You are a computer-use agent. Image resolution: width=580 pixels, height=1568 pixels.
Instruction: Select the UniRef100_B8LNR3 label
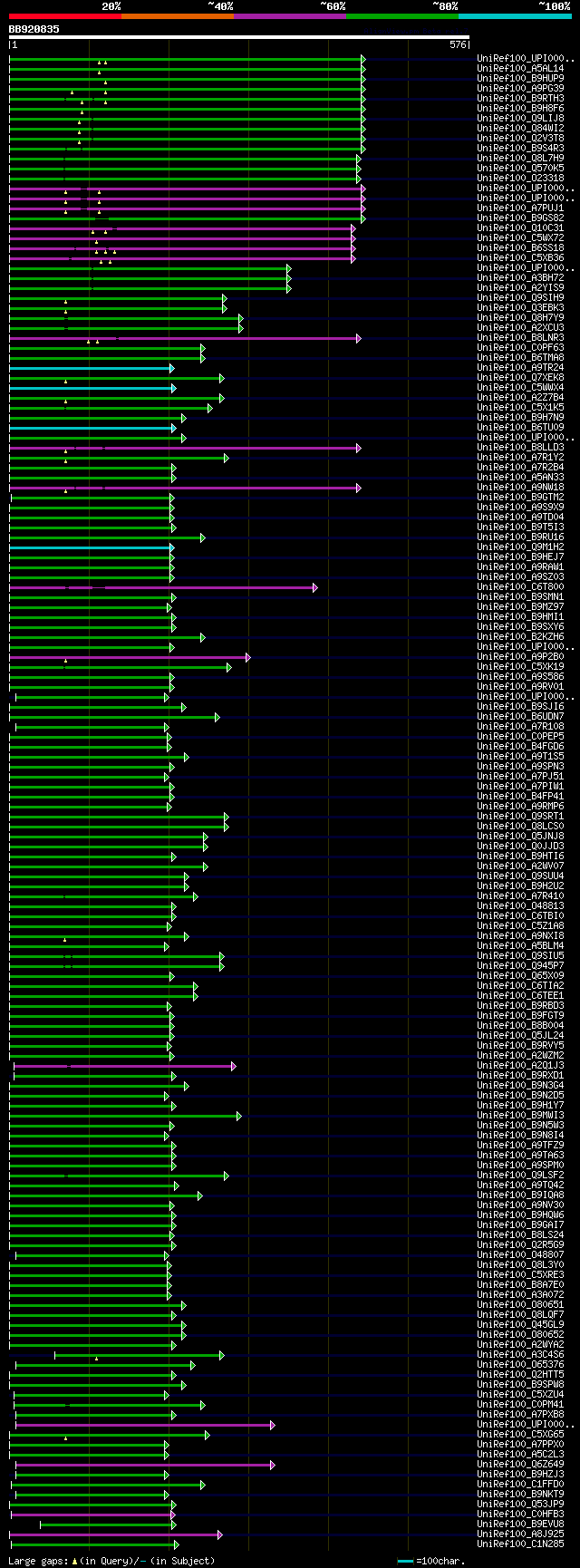[x=520, y=338]
